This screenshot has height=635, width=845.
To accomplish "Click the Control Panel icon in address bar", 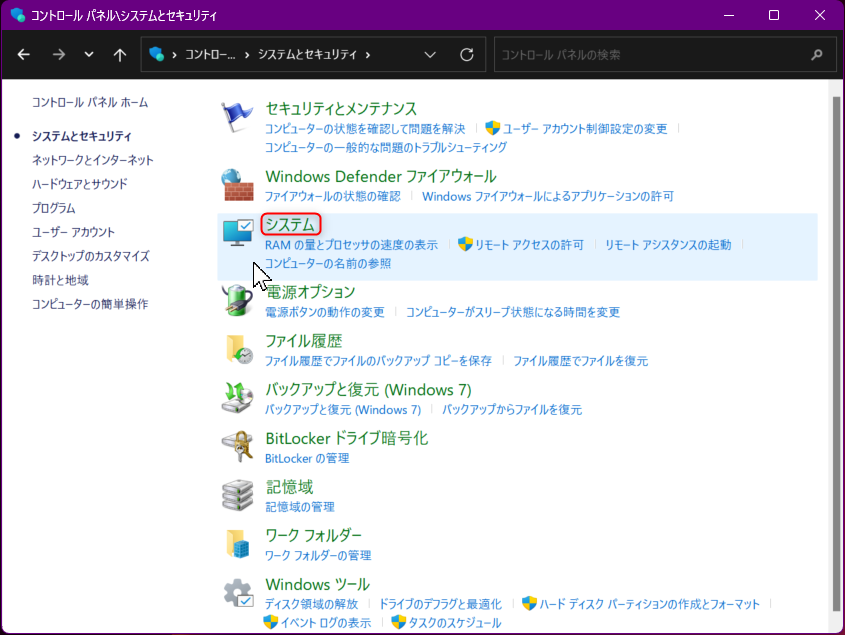I will 156,54.
